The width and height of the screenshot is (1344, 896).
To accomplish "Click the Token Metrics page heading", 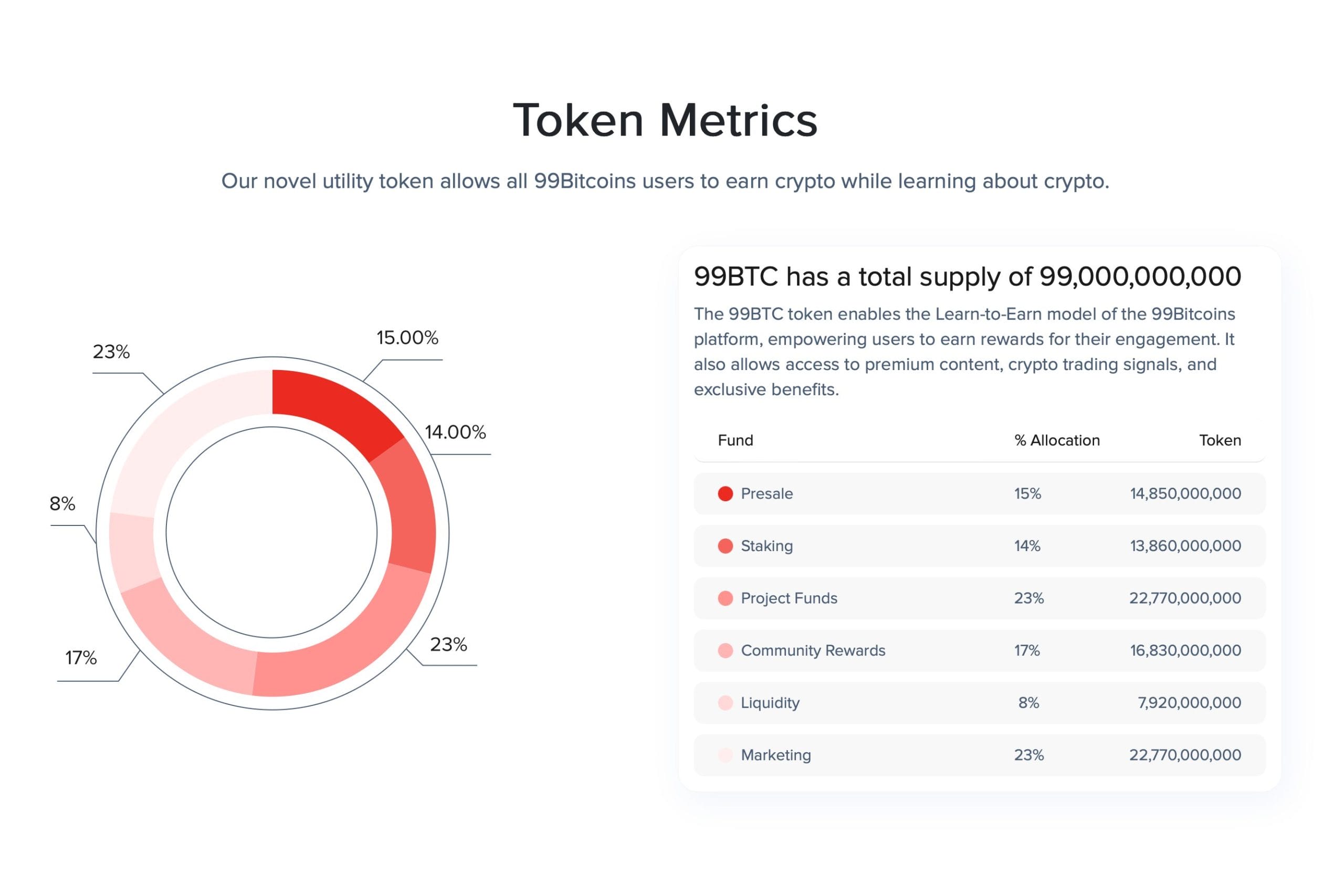I will [x=665, y=120].
